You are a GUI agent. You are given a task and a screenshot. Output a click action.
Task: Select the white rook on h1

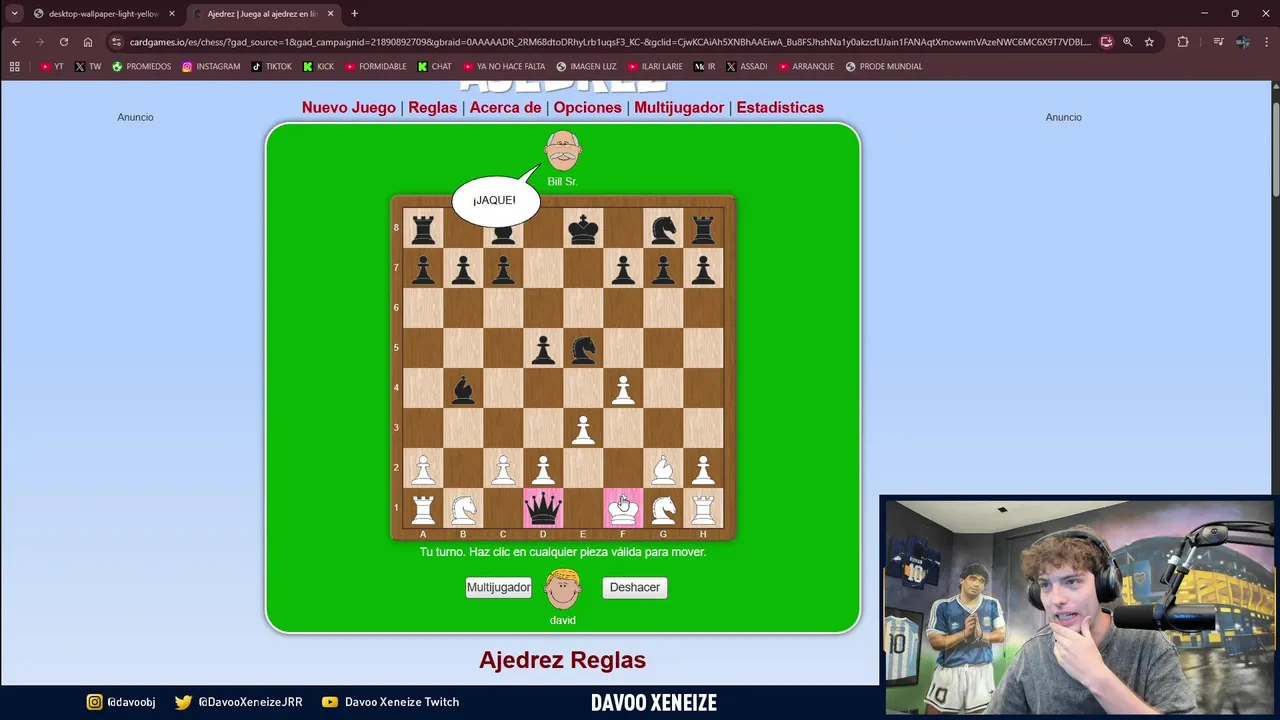tap(703, 509)
